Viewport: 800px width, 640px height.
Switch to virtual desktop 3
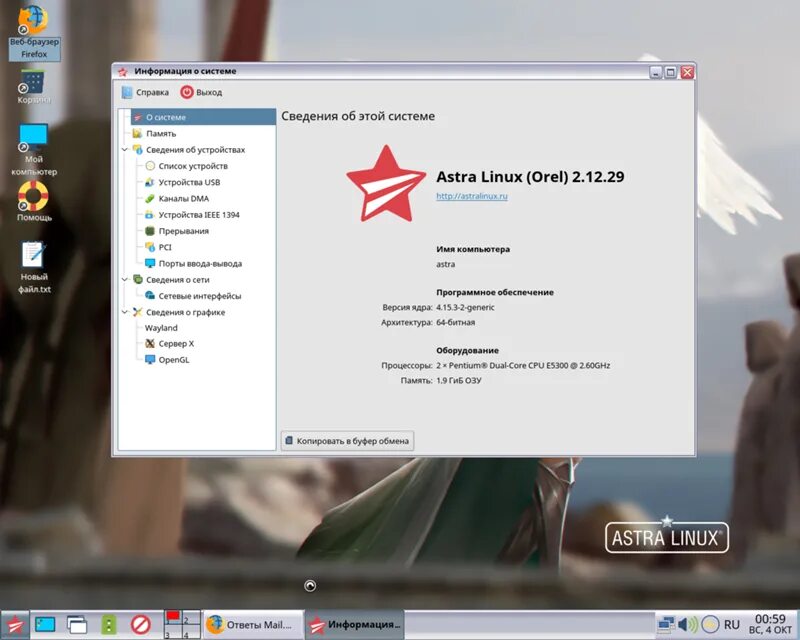173,632
